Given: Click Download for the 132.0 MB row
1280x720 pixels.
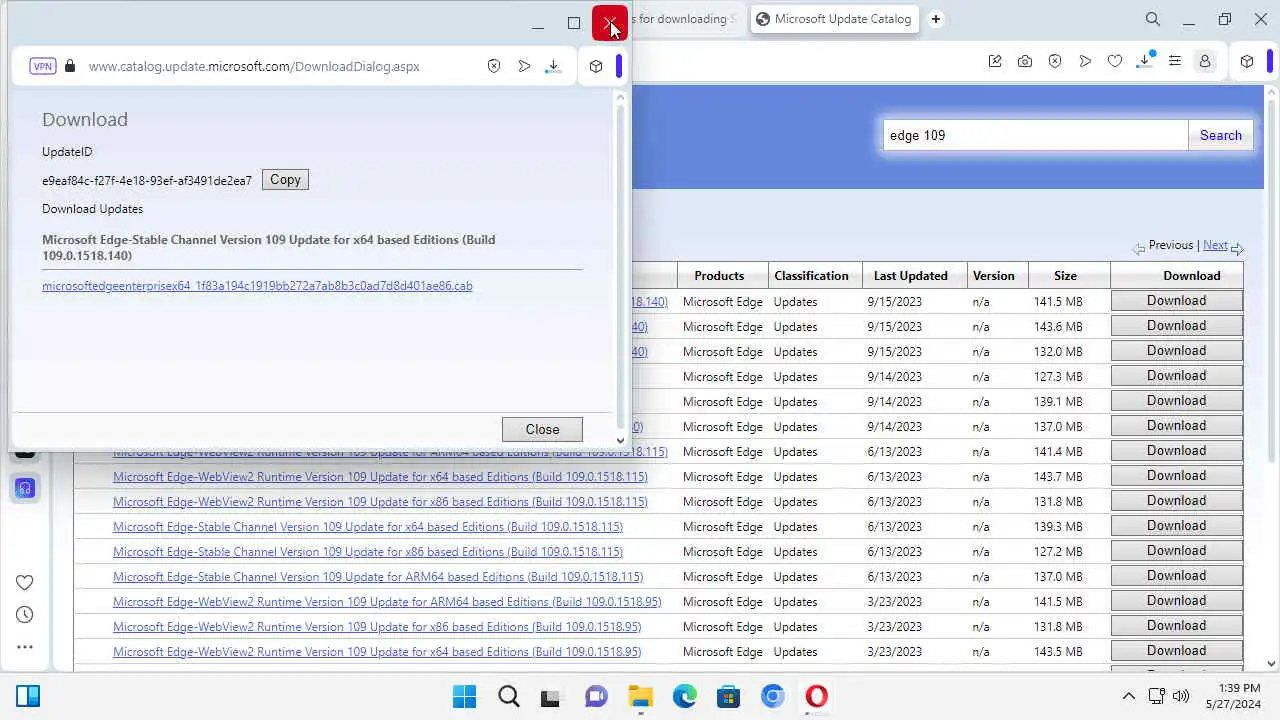Looking at the screenshot, I should click(x=1176, y=351).
